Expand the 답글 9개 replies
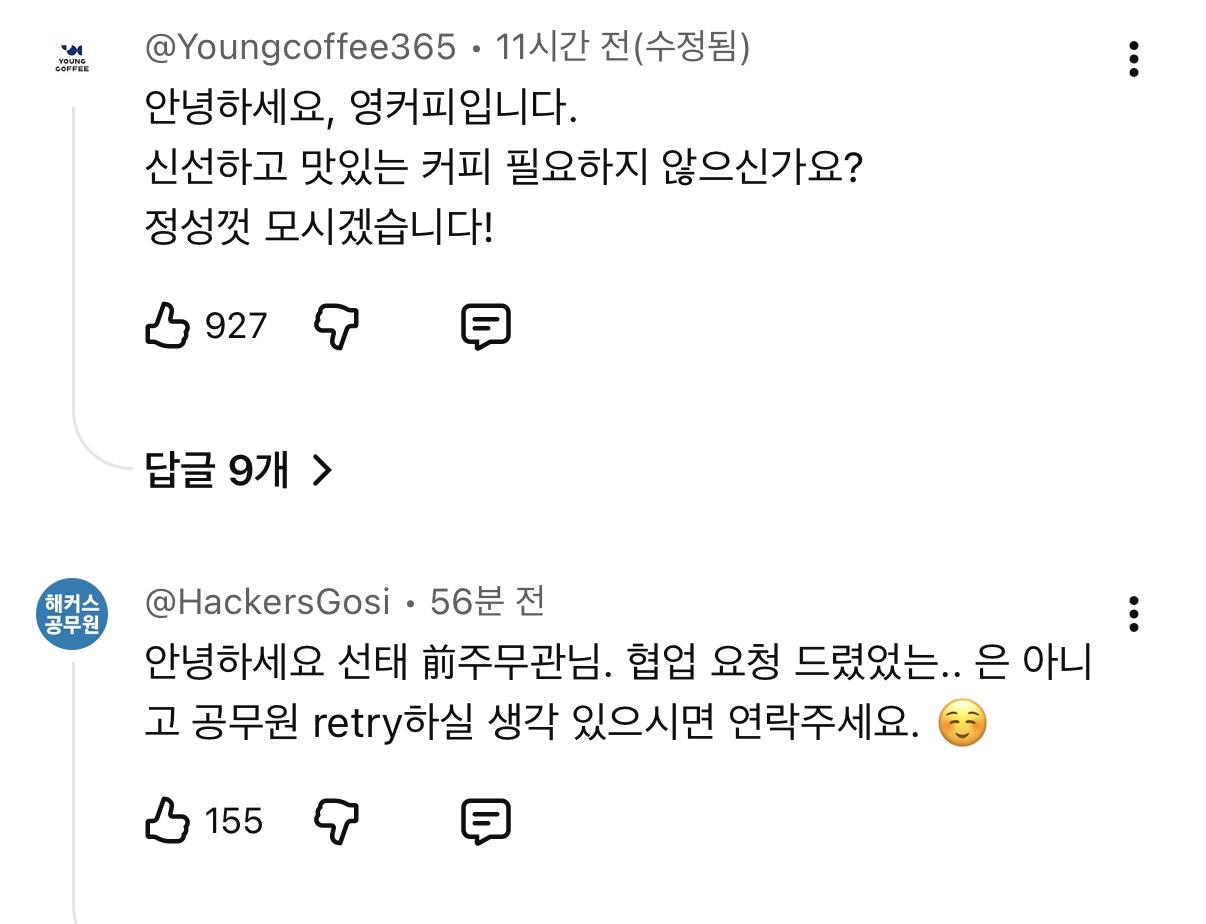 238,470
